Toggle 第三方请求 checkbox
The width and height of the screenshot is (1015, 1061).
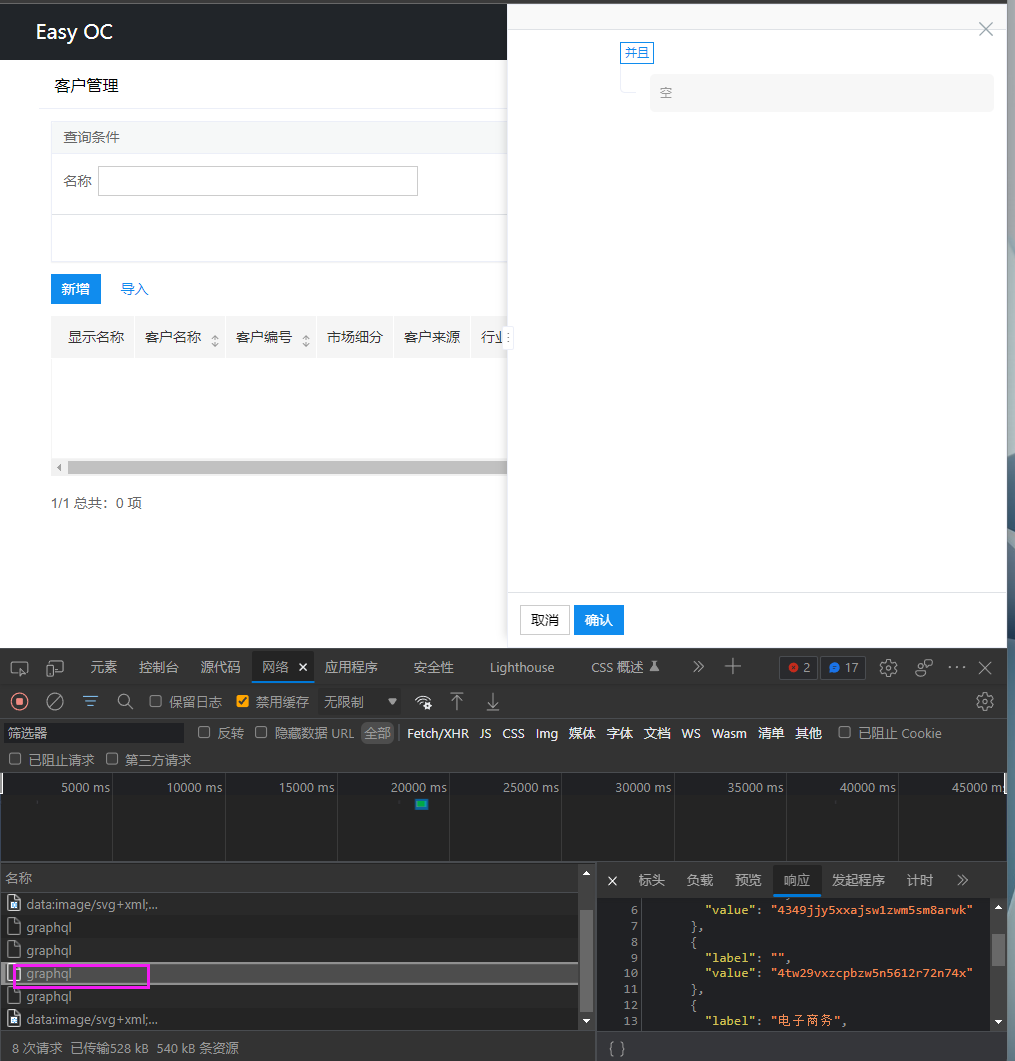[112, 759]
